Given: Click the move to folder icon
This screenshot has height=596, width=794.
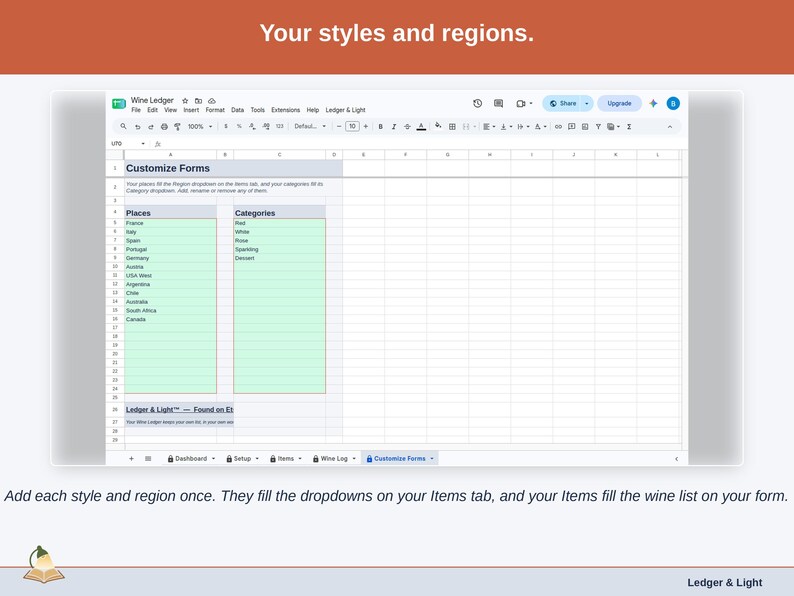Looking at the screenshot, I should (198, 101).
